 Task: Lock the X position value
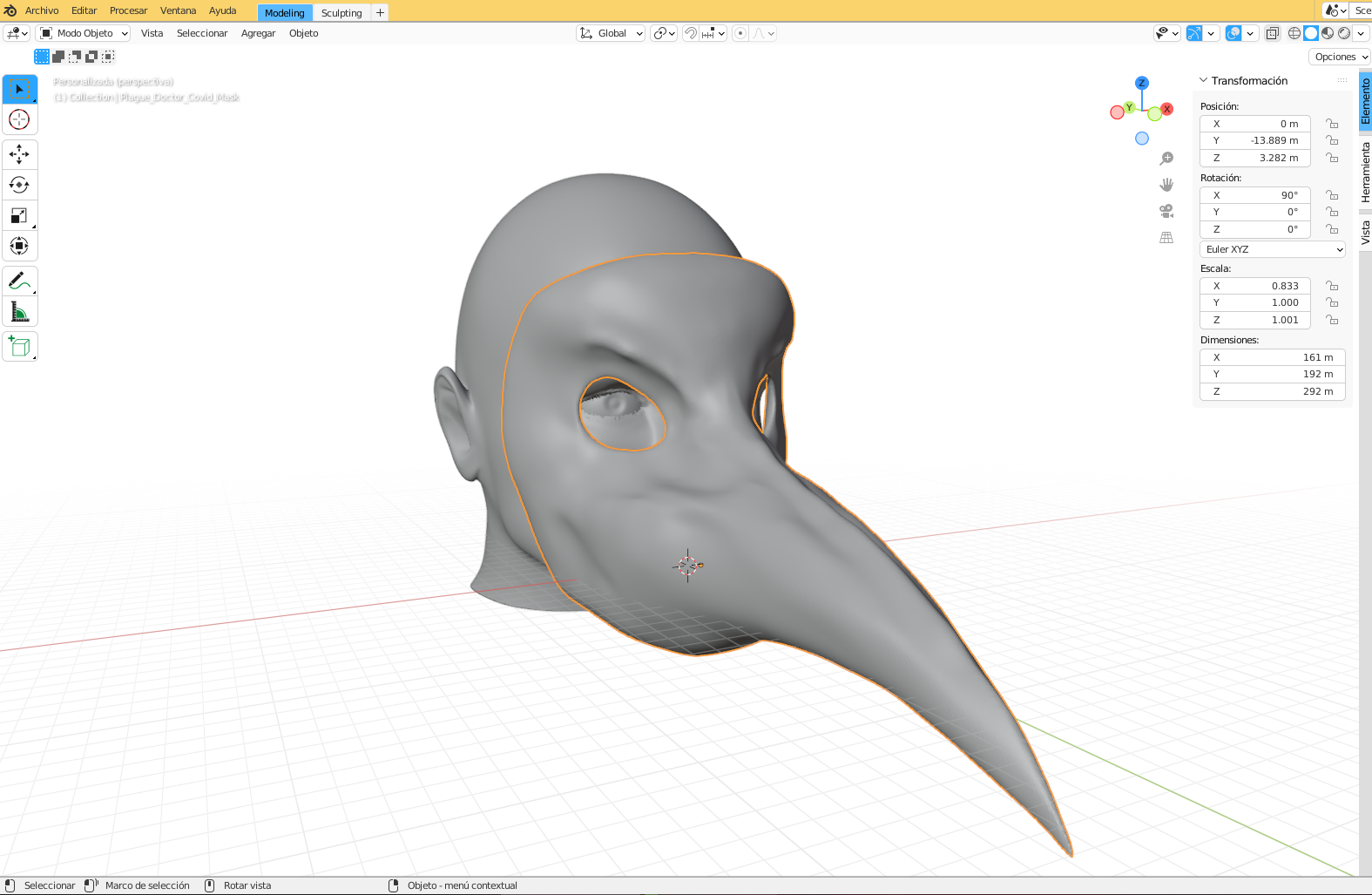click(1332, 124)
